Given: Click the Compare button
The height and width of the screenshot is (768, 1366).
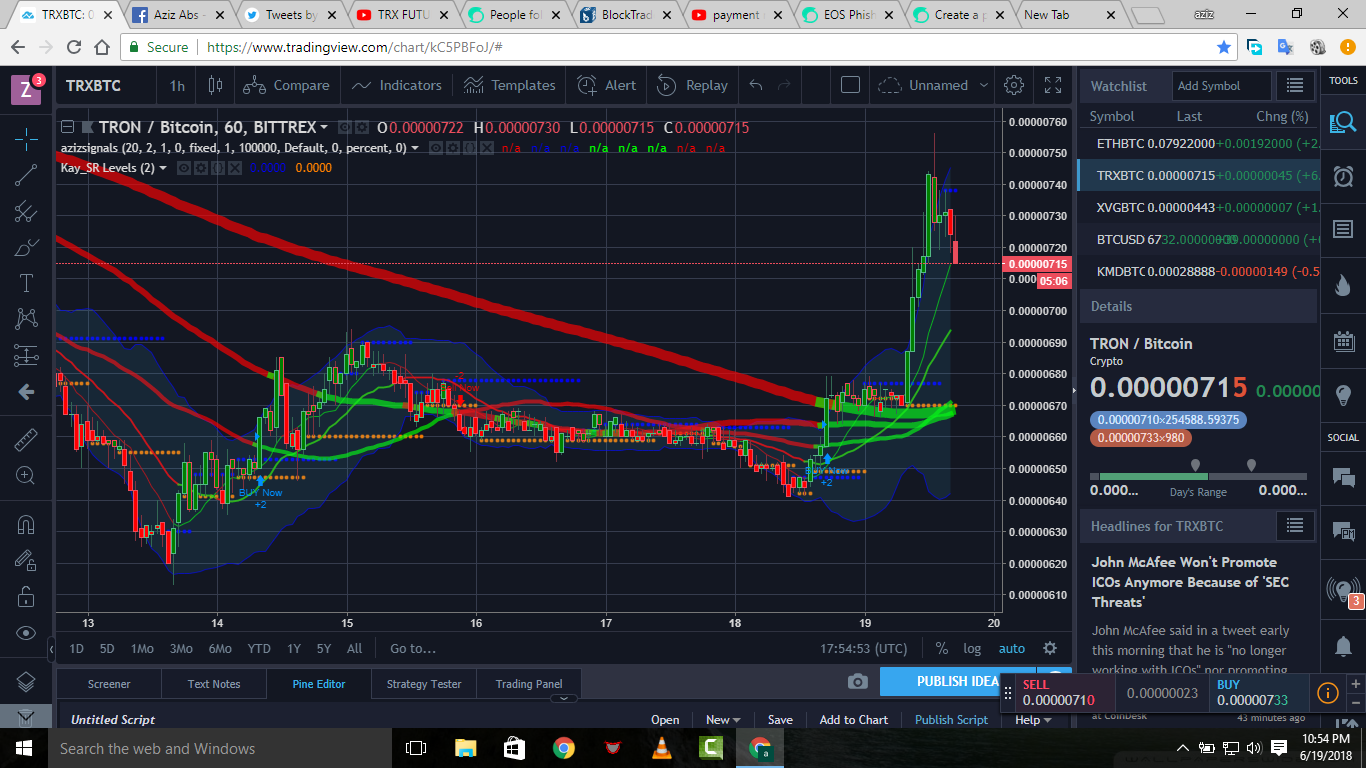Looking at the screenshot, I should pos(286,85).
